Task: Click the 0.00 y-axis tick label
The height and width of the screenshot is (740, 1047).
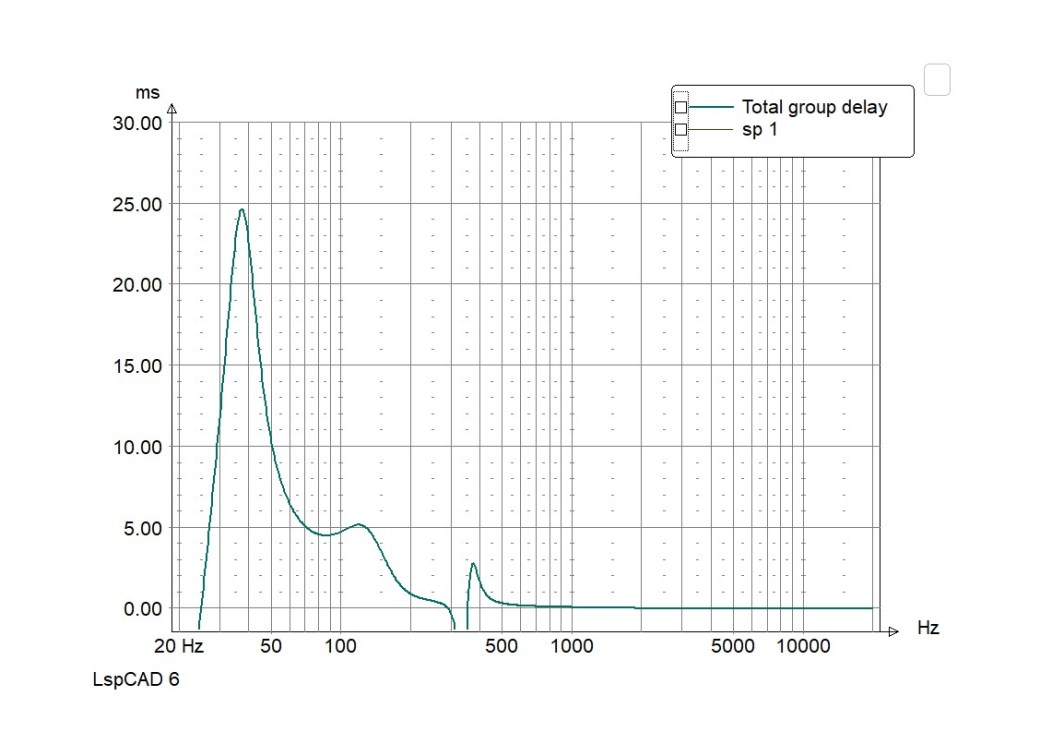Action: pyautogui.click(x=143, y=609)
